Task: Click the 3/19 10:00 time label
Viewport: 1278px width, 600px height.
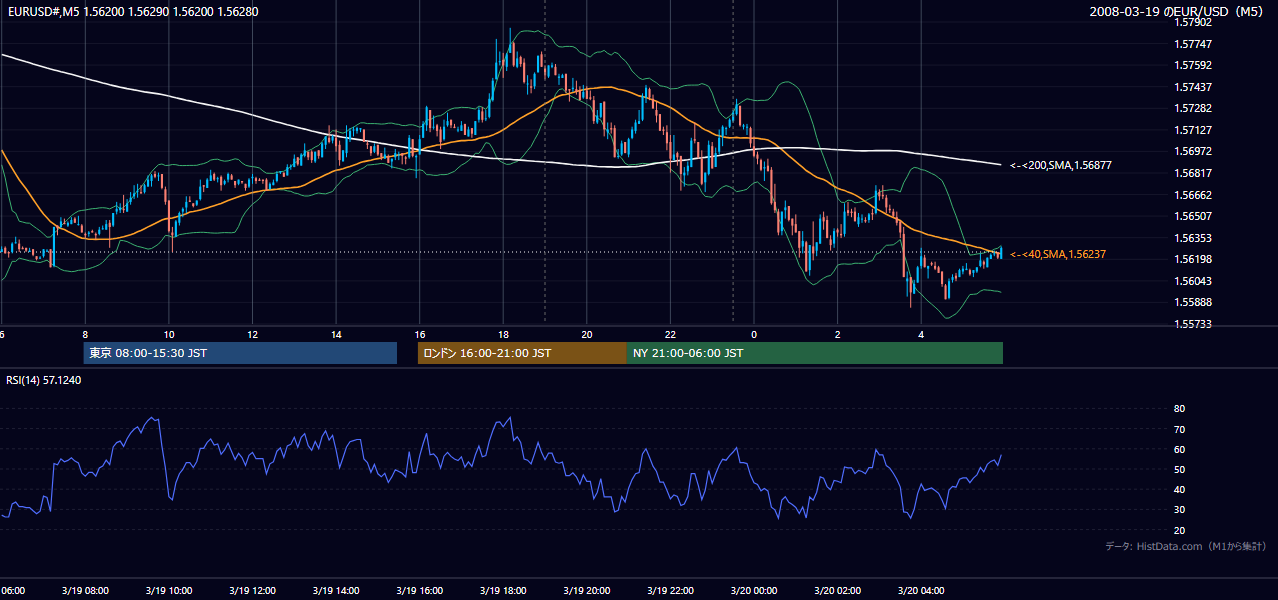Action: click(x=168, y=590)
